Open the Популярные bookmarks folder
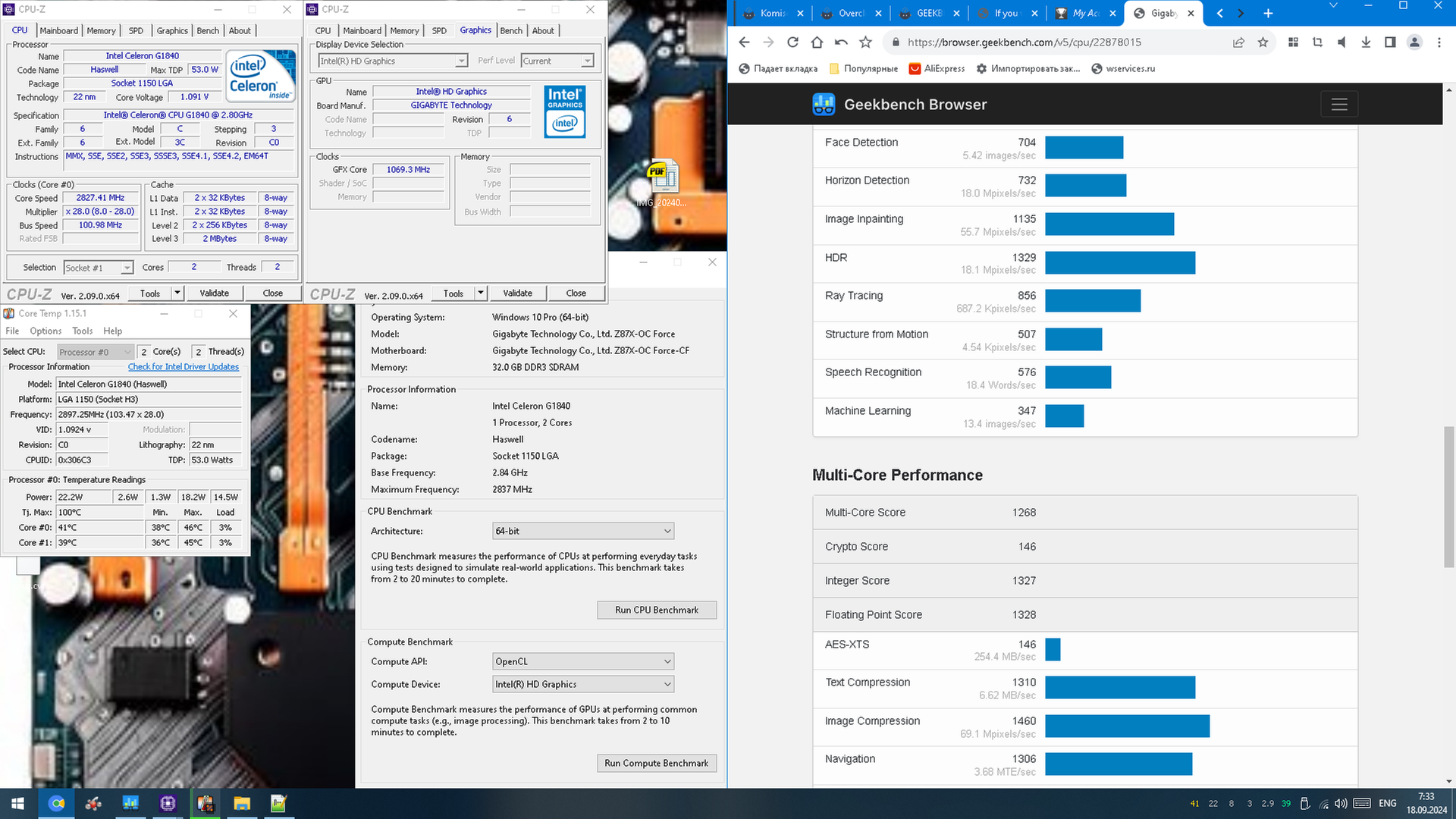Viewport: 1456px width, 819px height. [x=864, y=68]
